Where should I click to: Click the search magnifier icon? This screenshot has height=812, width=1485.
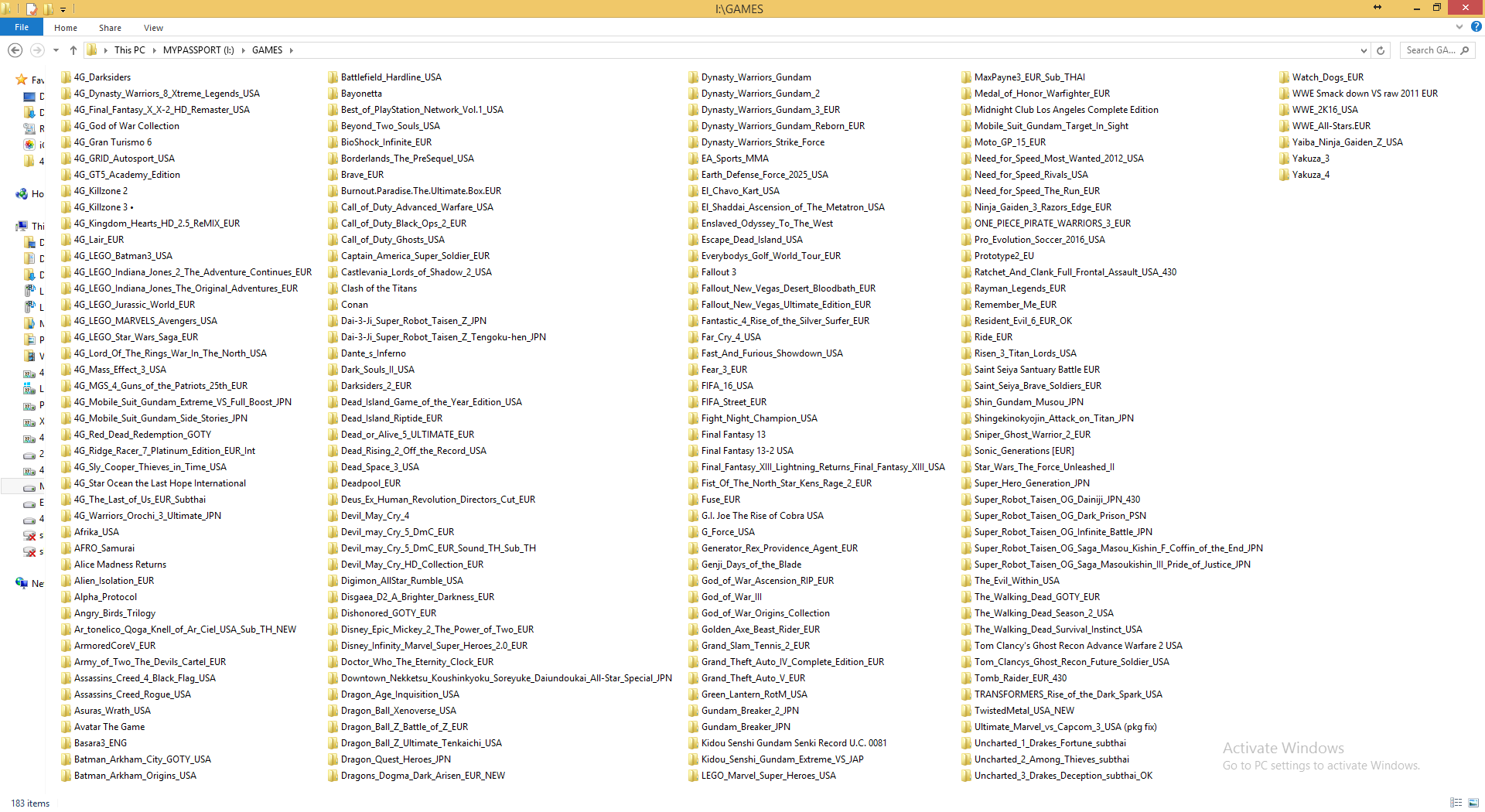1464,50
